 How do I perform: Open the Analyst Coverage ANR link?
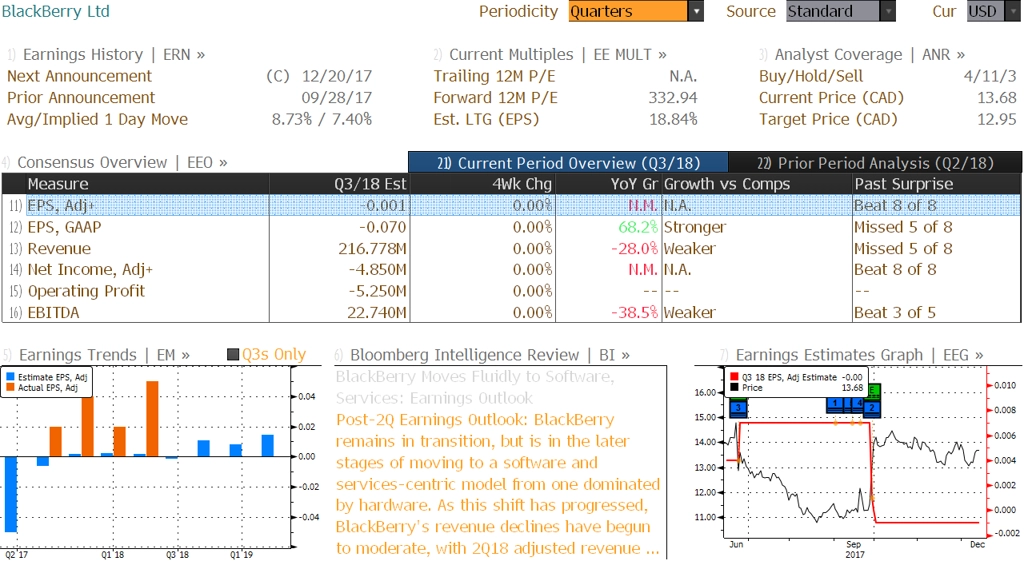click(862, 55)
